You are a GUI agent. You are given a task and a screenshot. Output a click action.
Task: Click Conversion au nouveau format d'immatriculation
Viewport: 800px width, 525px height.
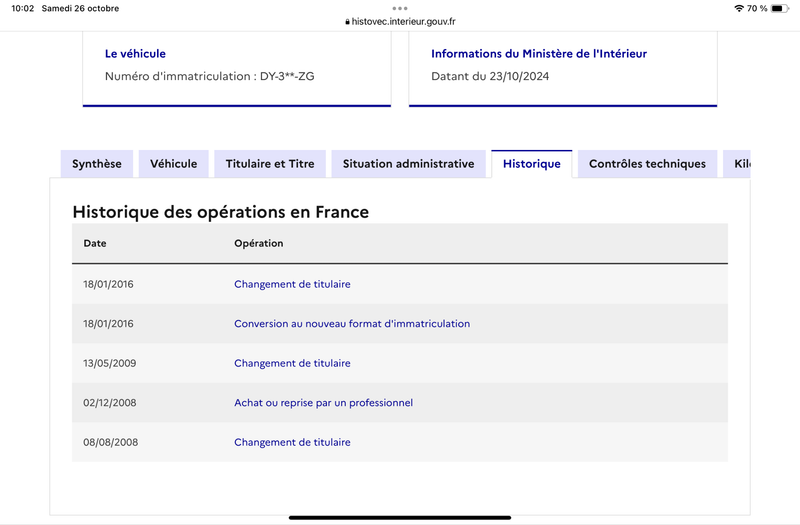click(x=352, y=323)
